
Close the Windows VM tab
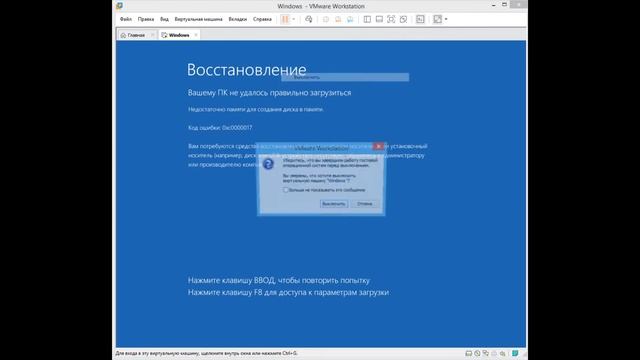click(x=196, y=35)
